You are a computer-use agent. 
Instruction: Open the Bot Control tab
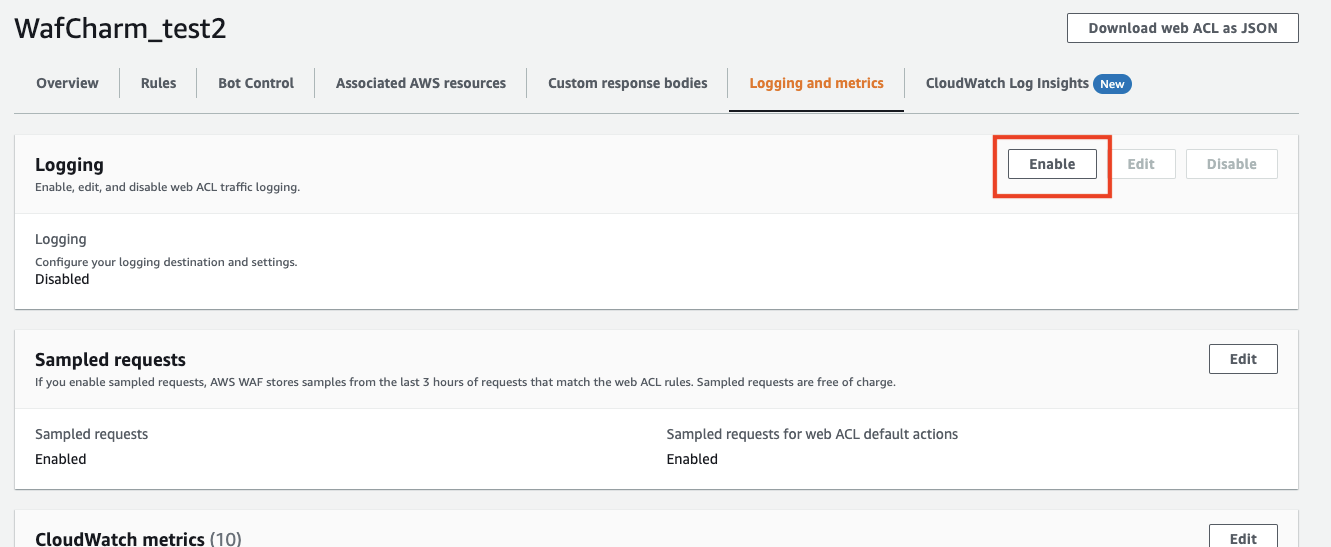click(256, 83)
